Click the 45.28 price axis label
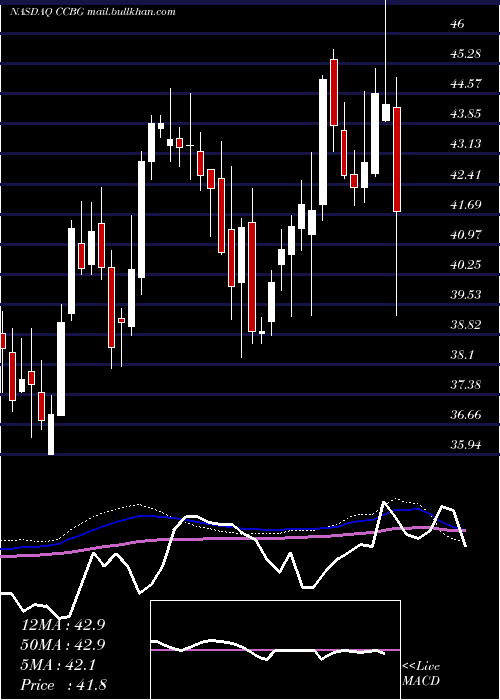Viewport: 500px width, 700px height. point(466,54)
